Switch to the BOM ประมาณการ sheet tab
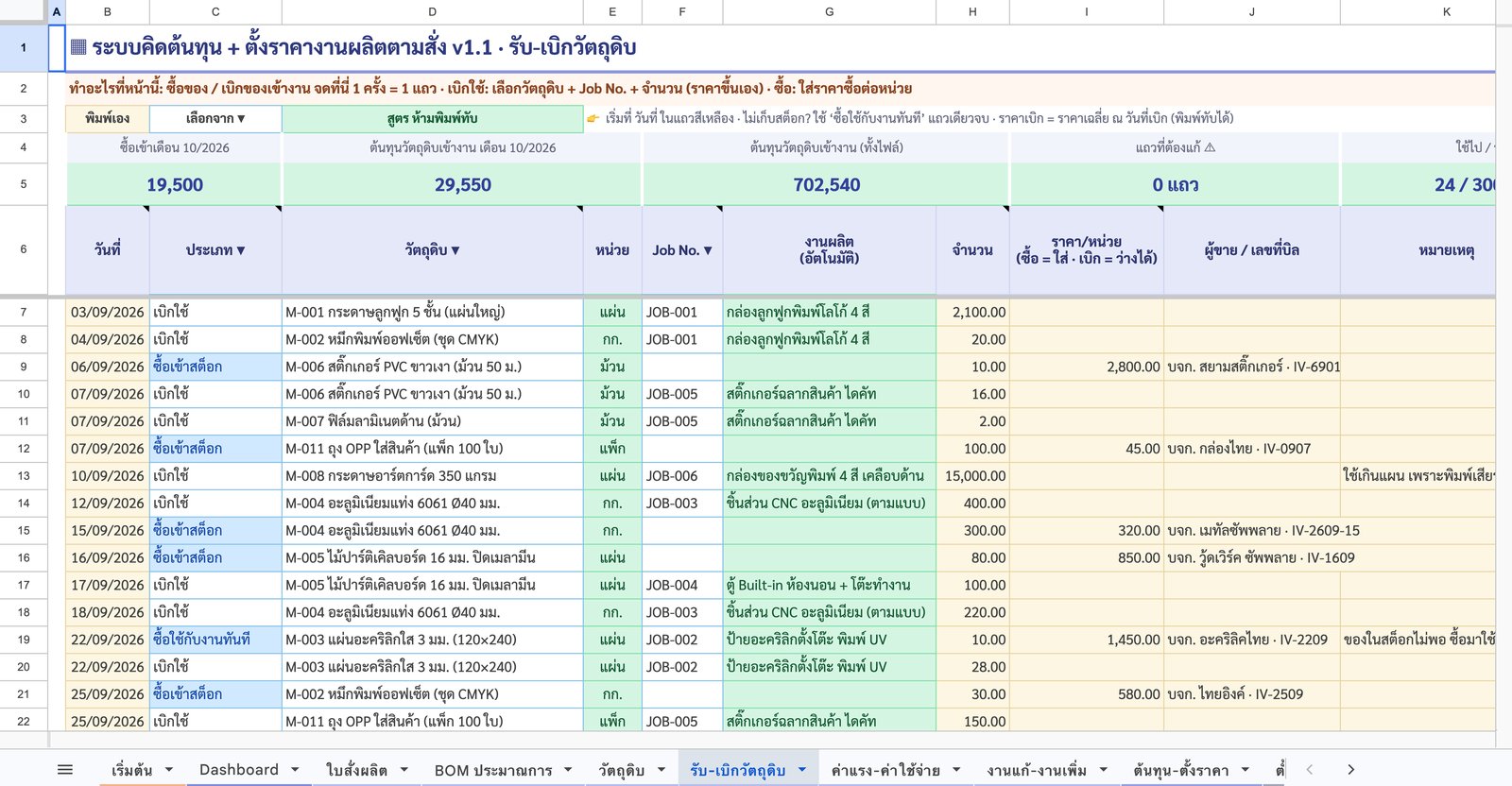The height and width of the screenshot is (786, 1512). [x=493, y=770]
